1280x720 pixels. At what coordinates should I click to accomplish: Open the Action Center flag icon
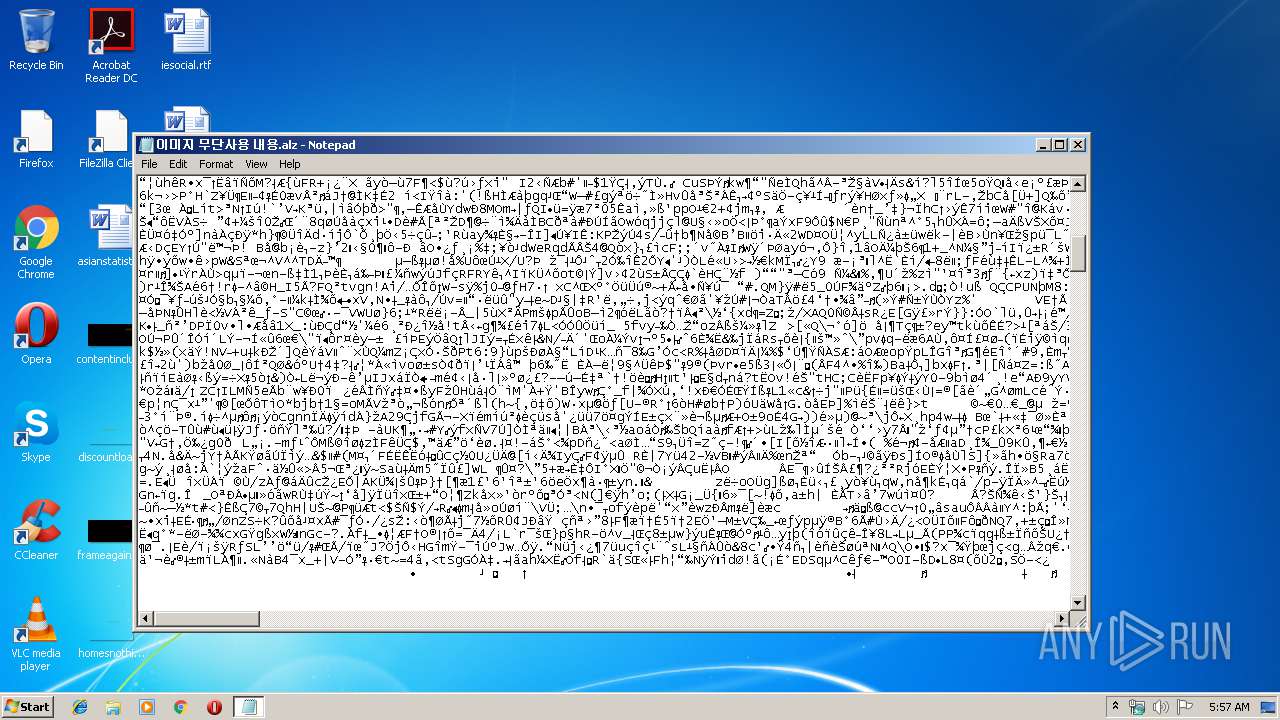pos(1185,707)
